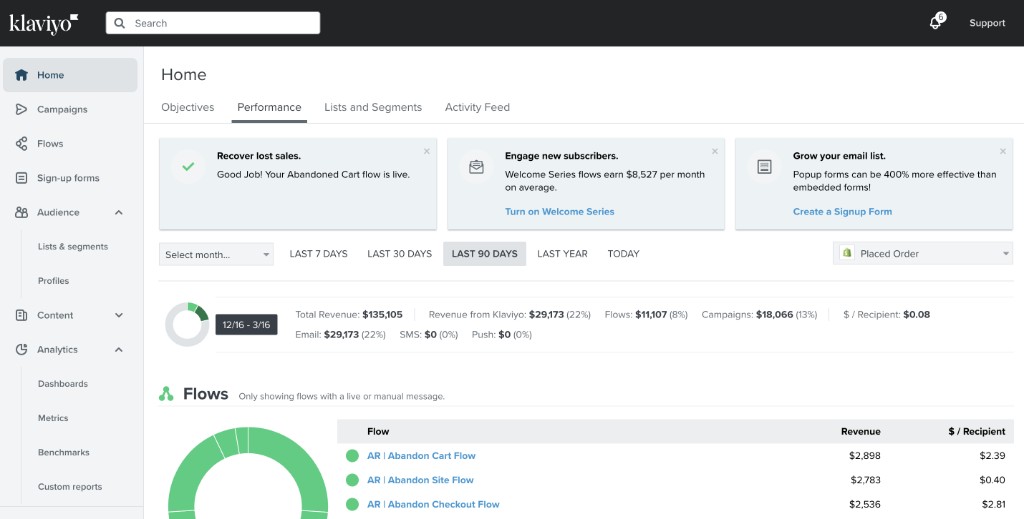Screen dimensions: 1024x519
Task: Click the large green Flows donut chart
Action: click(x=248, y=473)
